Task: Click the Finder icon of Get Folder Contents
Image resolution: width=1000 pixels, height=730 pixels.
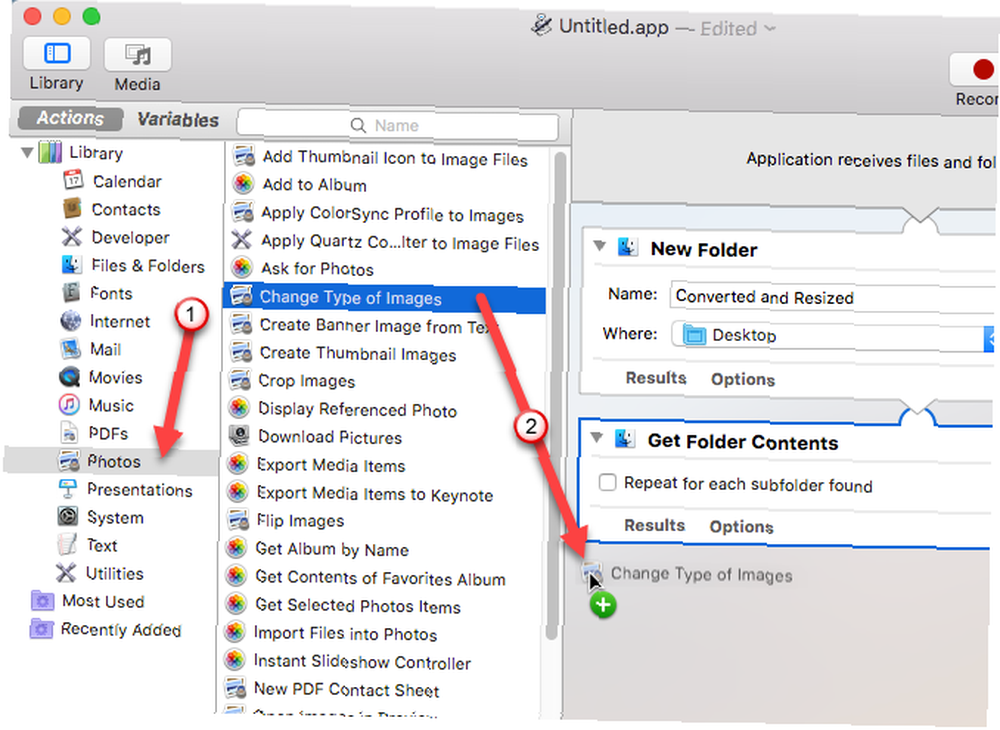Action: point(624,439)
